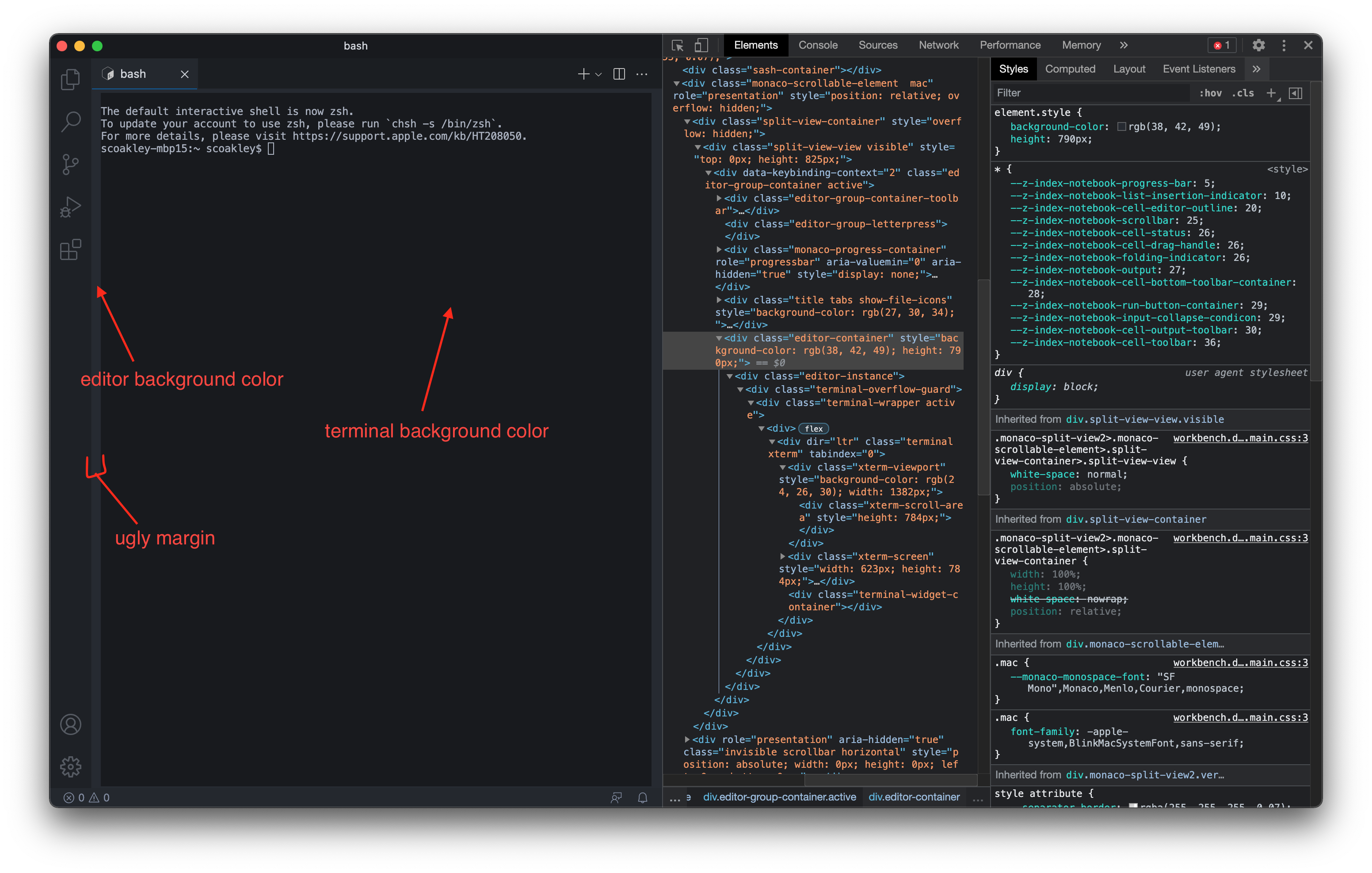Image resolution: width=1372 pixels, height=873 pixels.
Task: Open the Search view in the activity bar
Action: (70, 121)
